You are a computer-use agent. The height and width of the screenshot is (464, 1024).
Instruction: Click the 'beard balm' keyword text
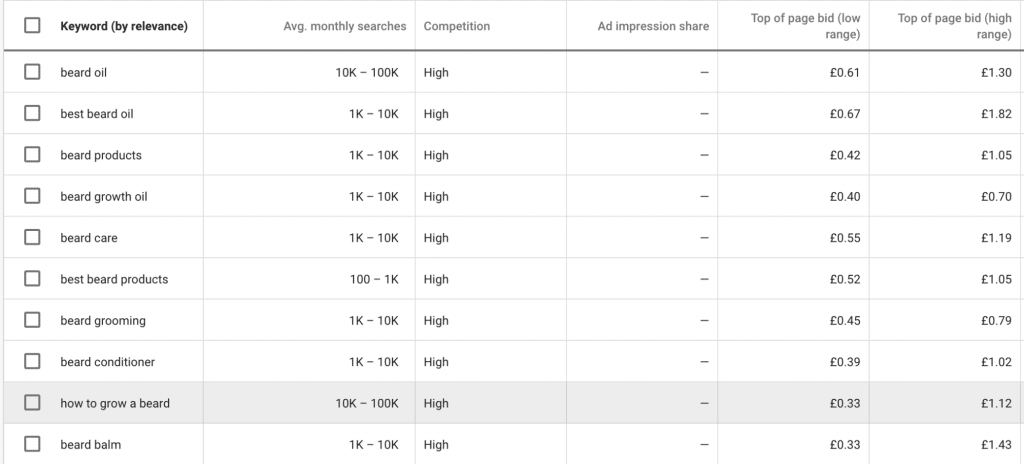click(91, 444)
